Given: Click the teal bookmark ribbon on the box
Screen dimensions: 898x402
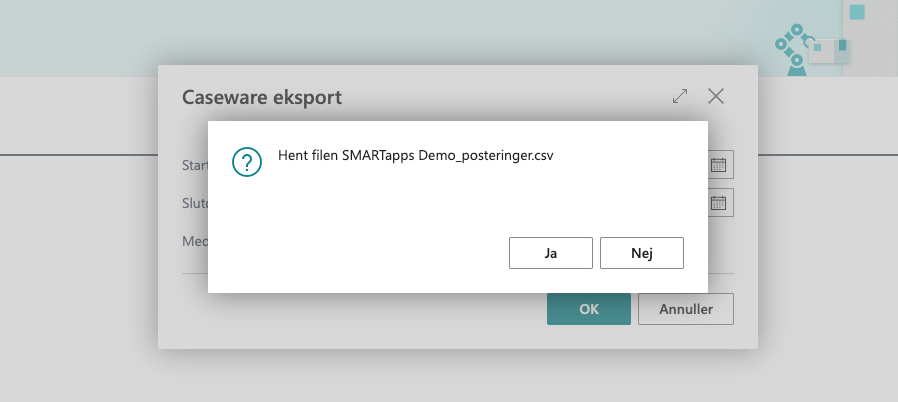Looking at the screenshot, I should (843, 45).
